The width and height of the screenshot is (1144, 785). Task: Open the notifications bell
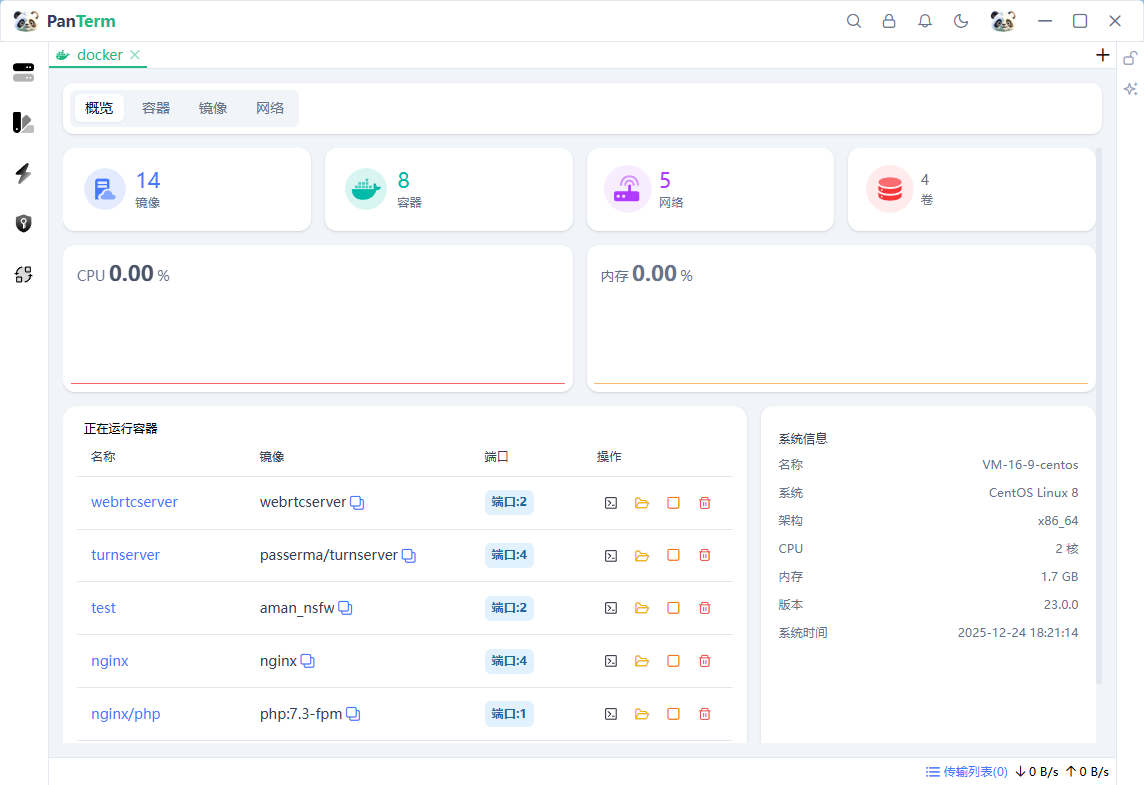click(925, 21)
